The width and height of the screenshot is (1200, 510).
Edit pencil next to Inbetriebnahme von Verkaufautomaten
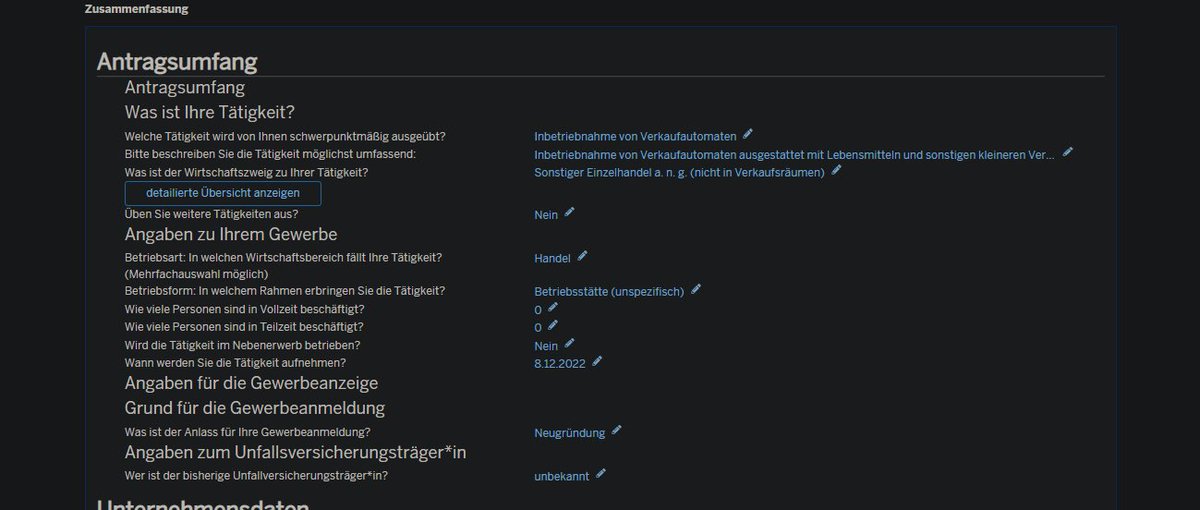(748, 134)
